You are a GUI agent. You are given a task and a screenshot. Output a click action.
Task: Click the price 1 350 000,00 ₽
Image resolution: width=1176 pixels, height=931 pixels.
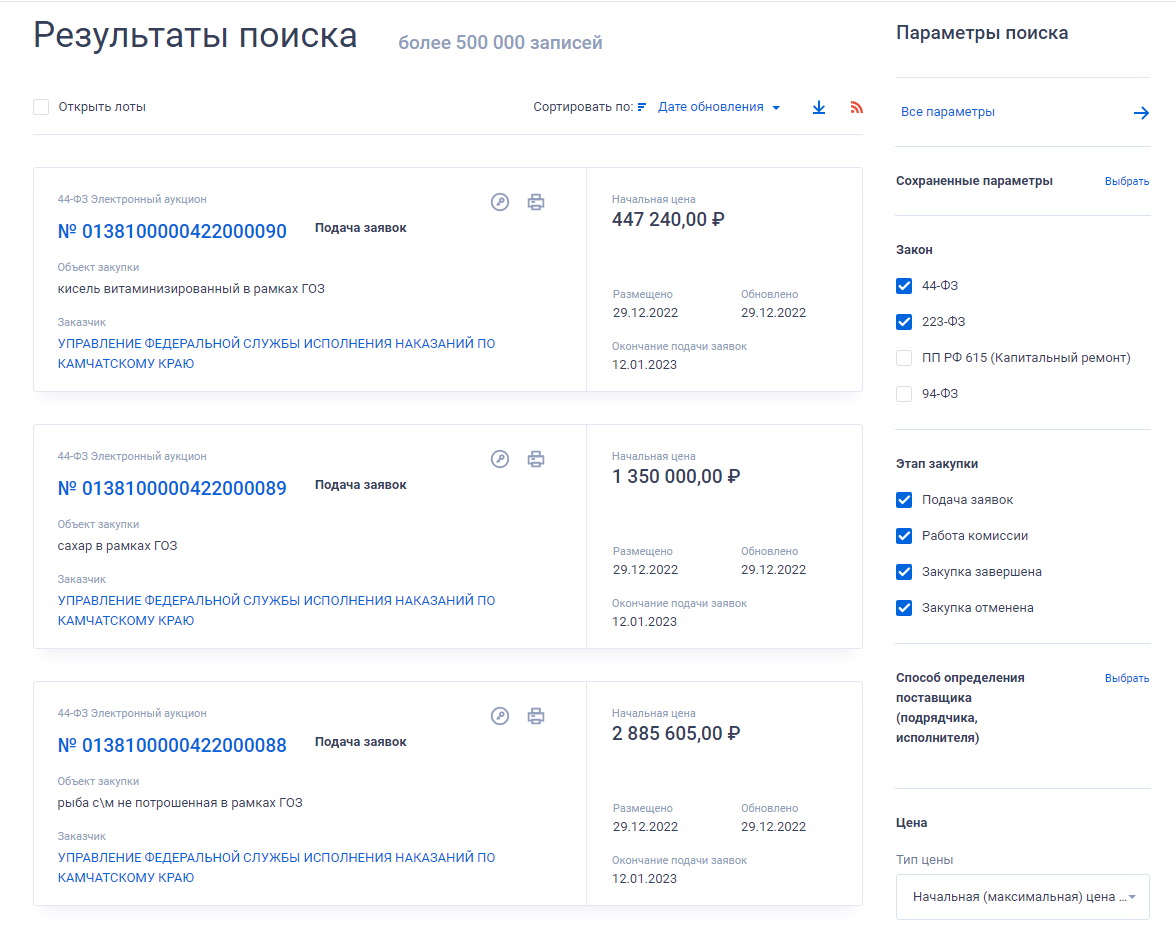pyautogui.click(x=676, y=477)
